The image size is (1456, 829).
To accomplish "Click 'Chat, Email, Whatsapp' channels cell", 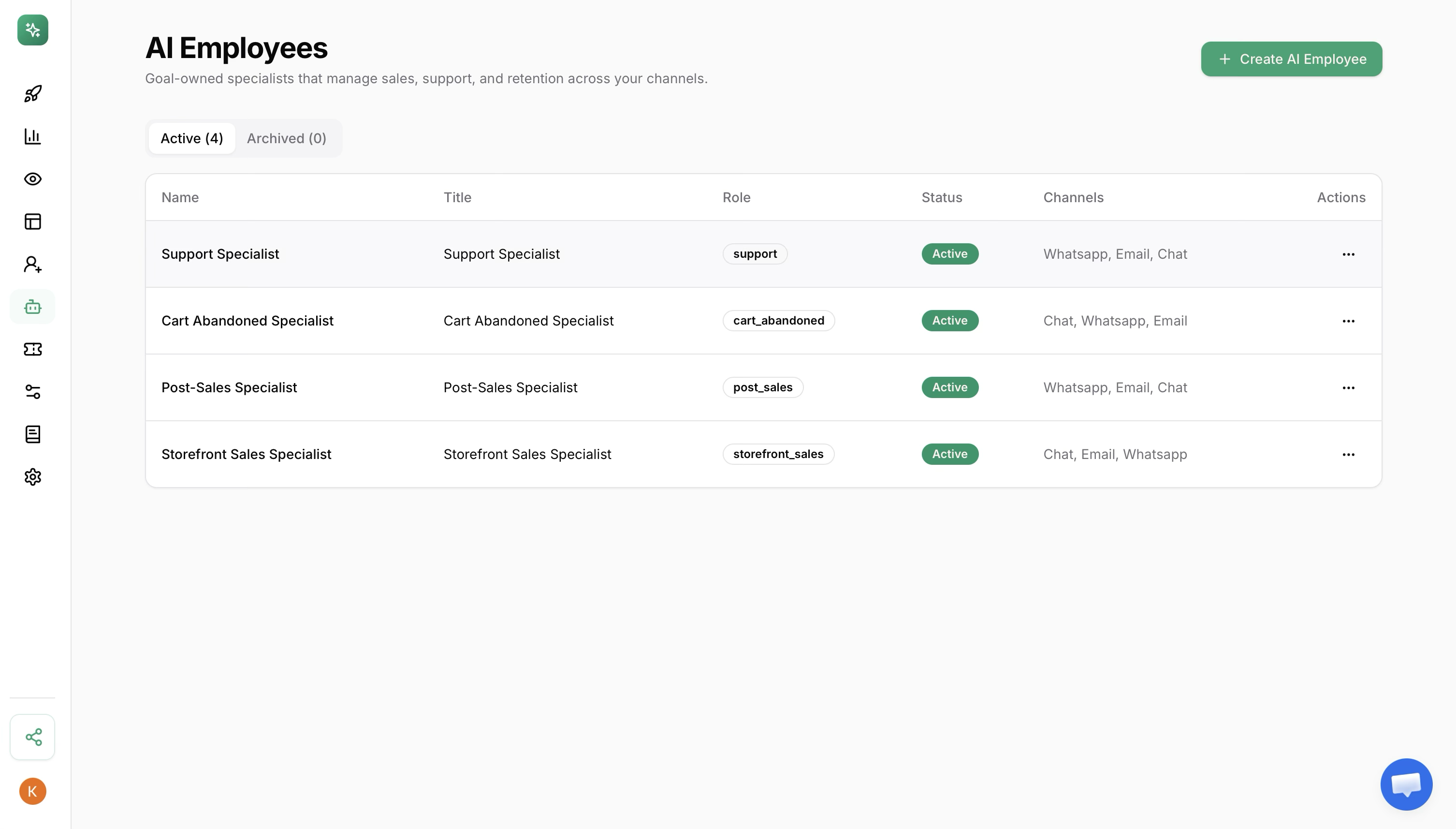I will 1115,454.
